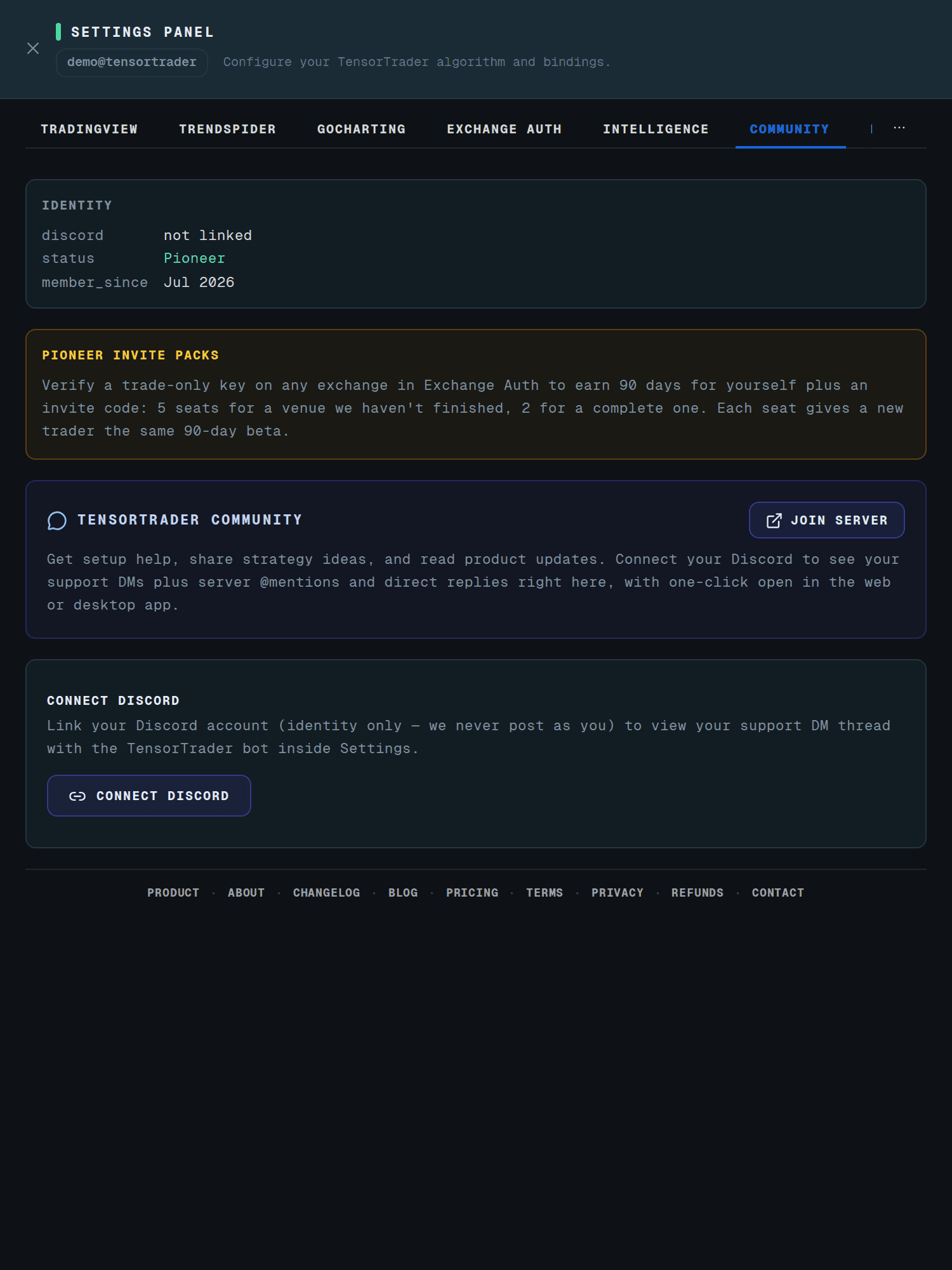Select the GoCharting tab
952x1270 pixels.
362,130
